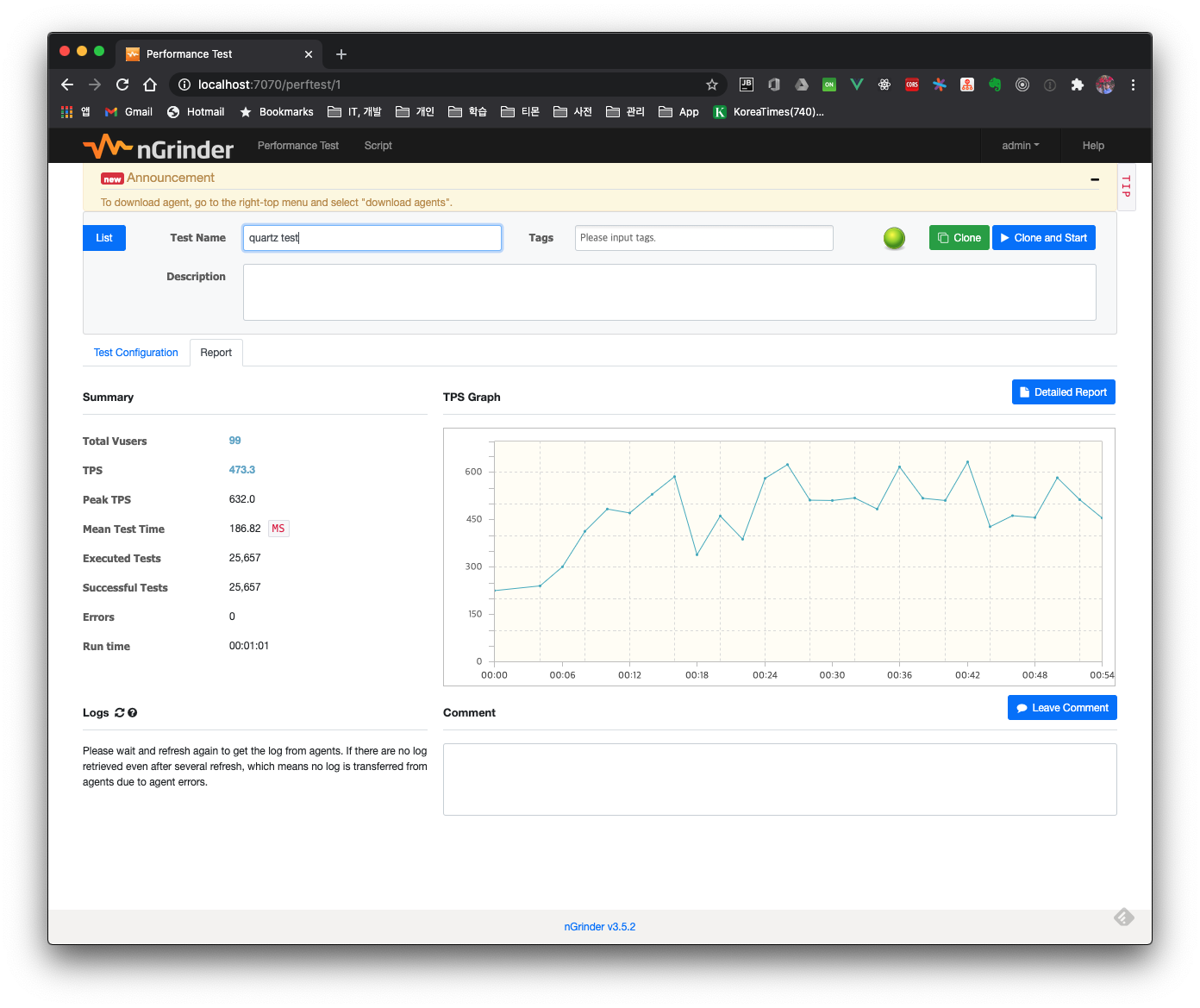Reload the page in the browser
Viewport: 1200px width, 1008px height.
click(x=122, y=85)
